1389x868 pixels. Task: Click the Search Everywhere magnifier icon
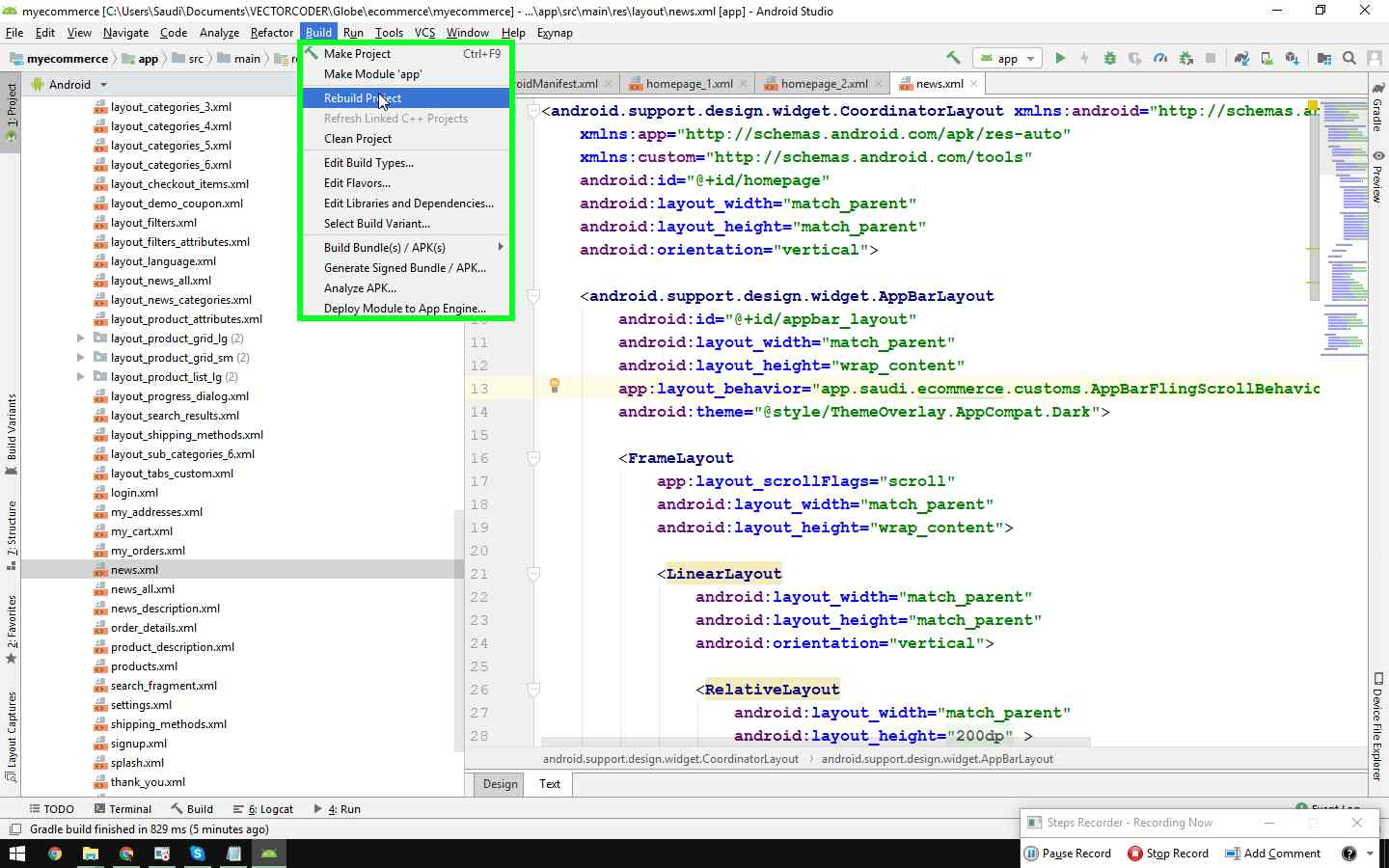1349,58
